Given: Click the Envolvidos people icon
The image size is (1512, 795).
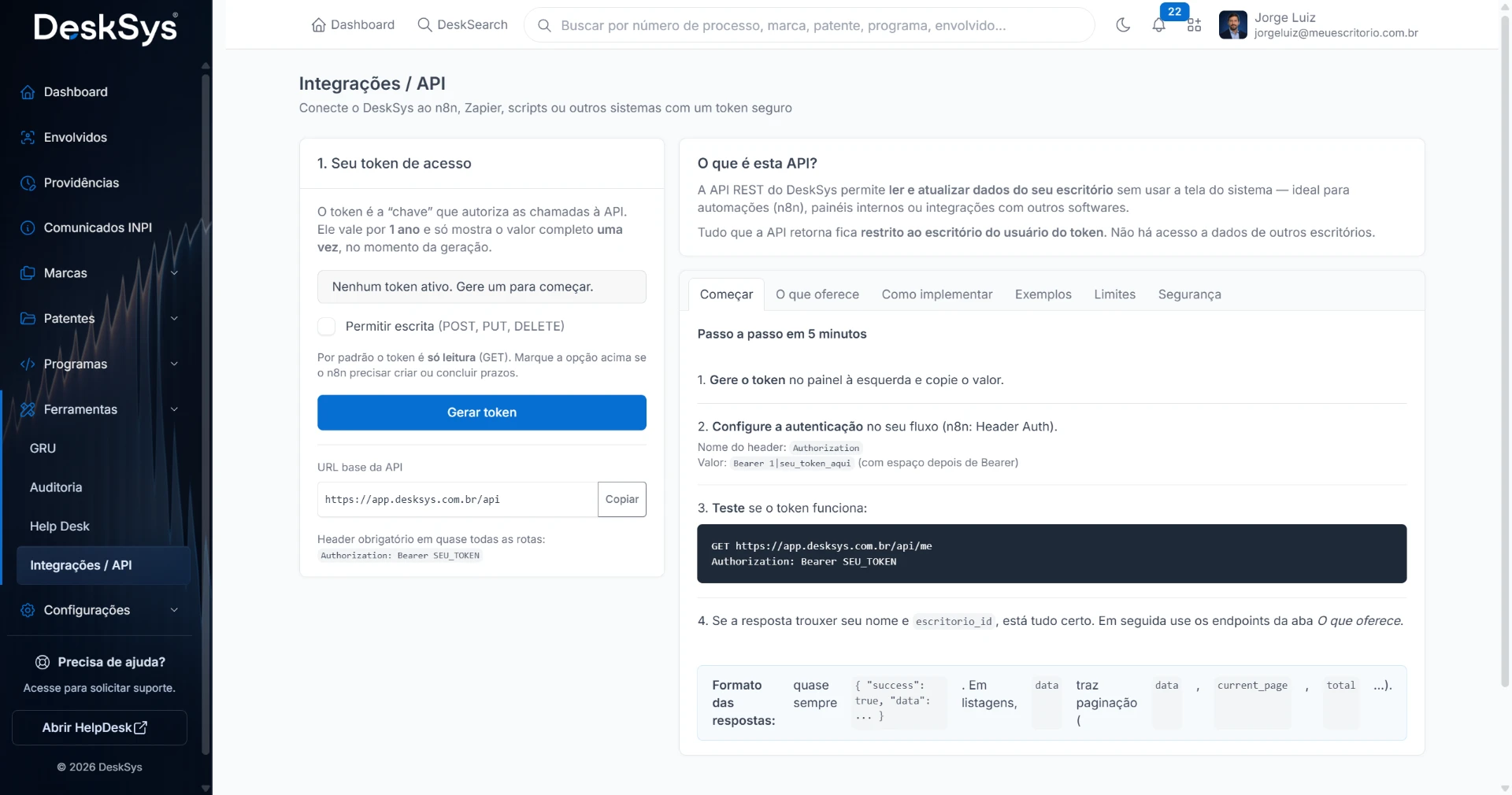Looking at the screenshot, I should coord(28,138).
